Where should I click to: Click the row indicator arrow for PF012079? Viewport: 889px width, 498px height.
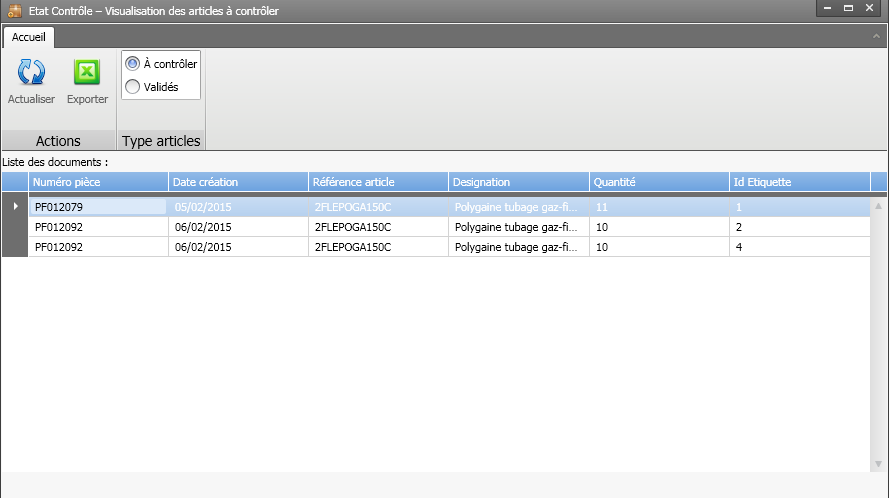[x=15, y=207]
